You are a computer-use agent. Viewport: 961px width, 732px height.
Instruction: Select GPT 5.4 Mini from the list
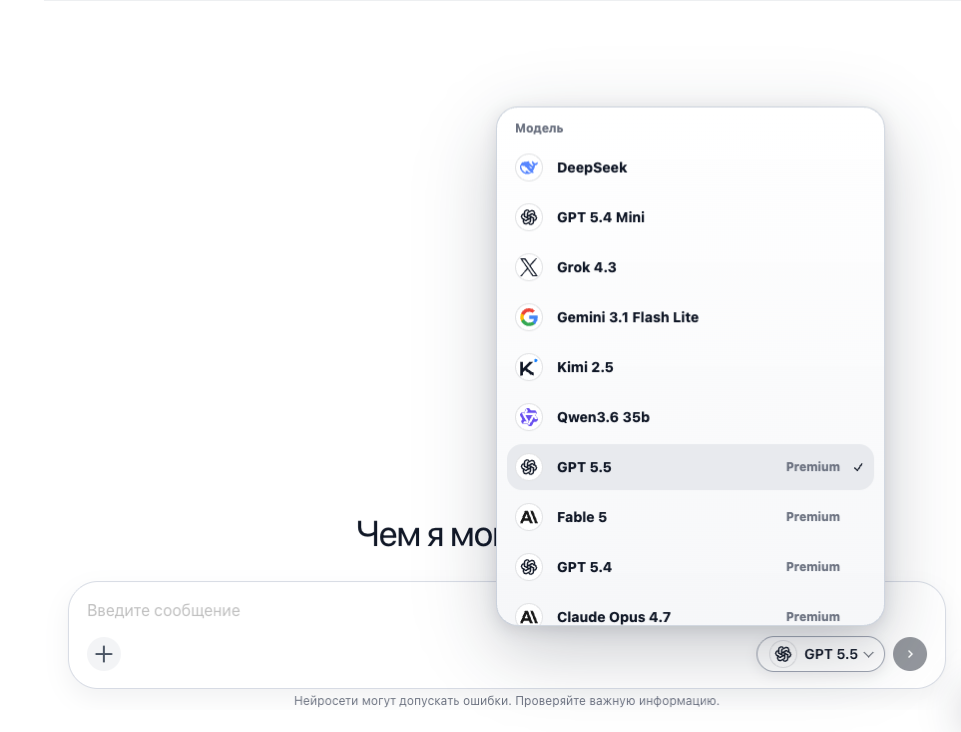point(690,217)
